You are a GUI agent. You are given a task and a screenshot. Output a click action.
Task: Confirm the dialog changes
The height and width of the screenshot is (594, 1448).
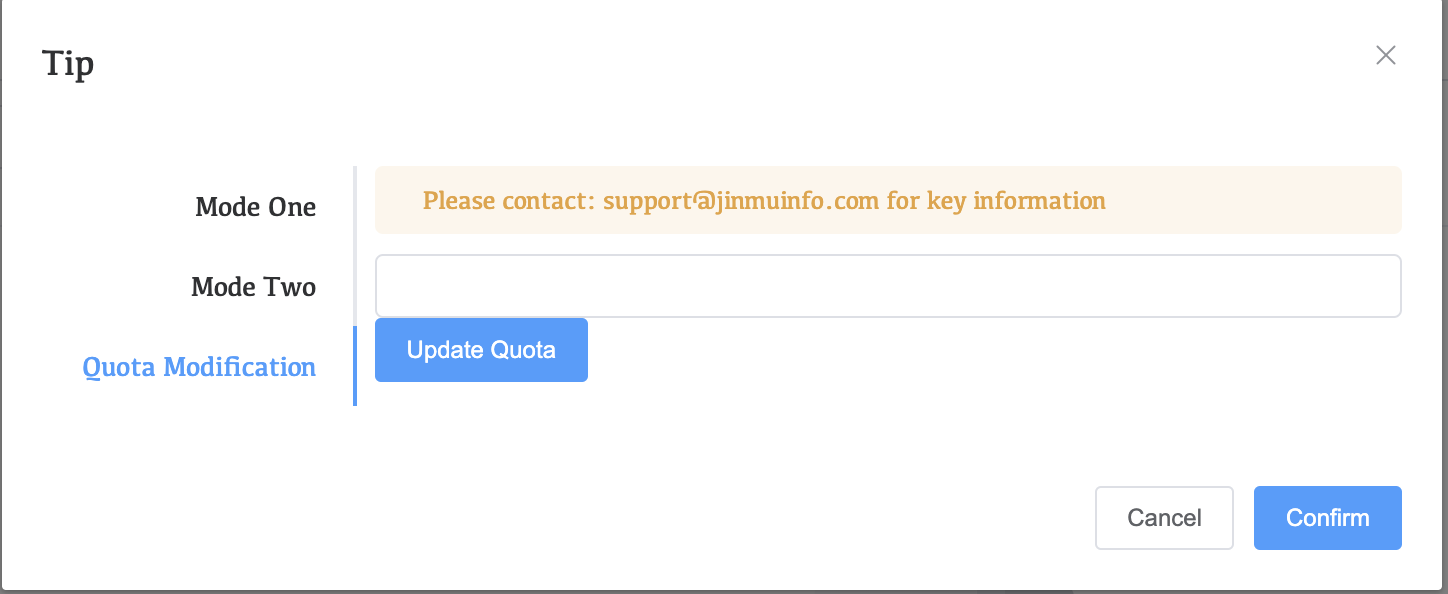coord(1327,518)
